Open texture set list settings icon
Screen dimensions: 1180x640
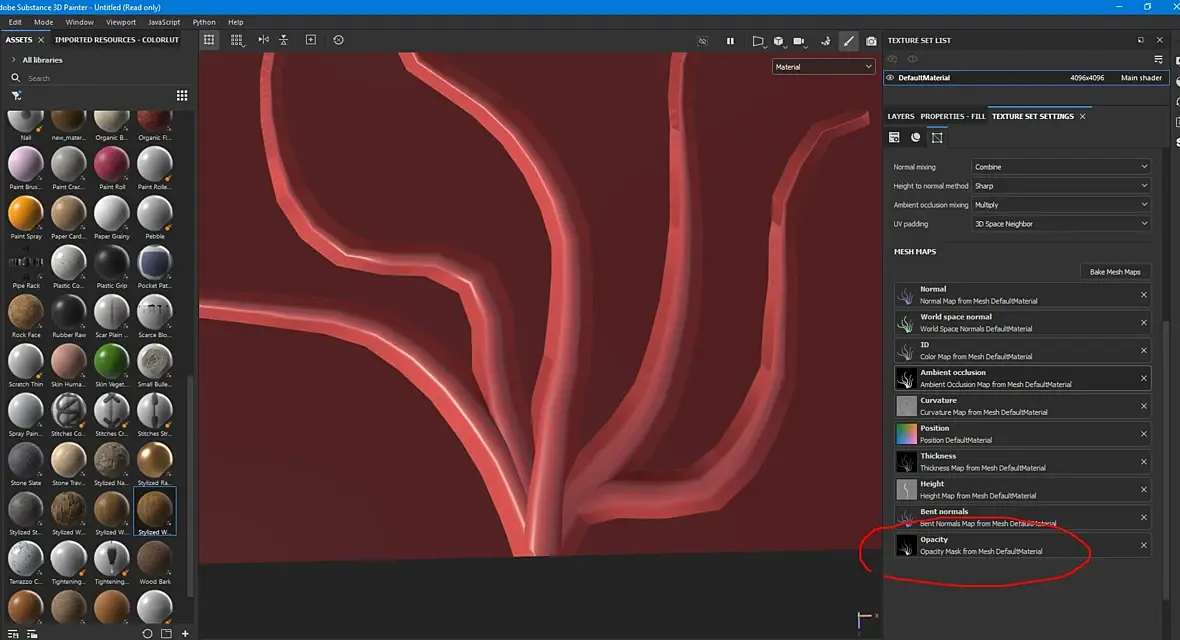(x=1159, y=59)
